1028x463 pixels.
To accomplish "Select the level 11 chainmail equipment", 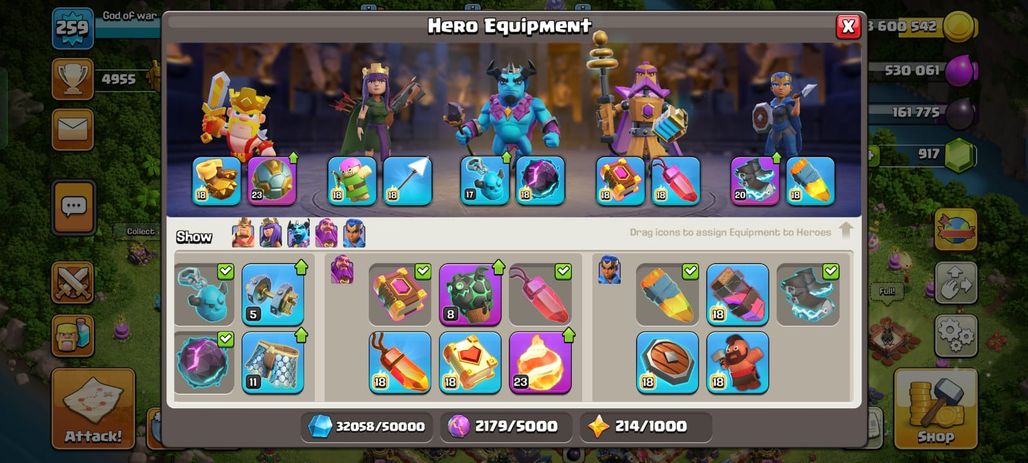I will [273, 363].
